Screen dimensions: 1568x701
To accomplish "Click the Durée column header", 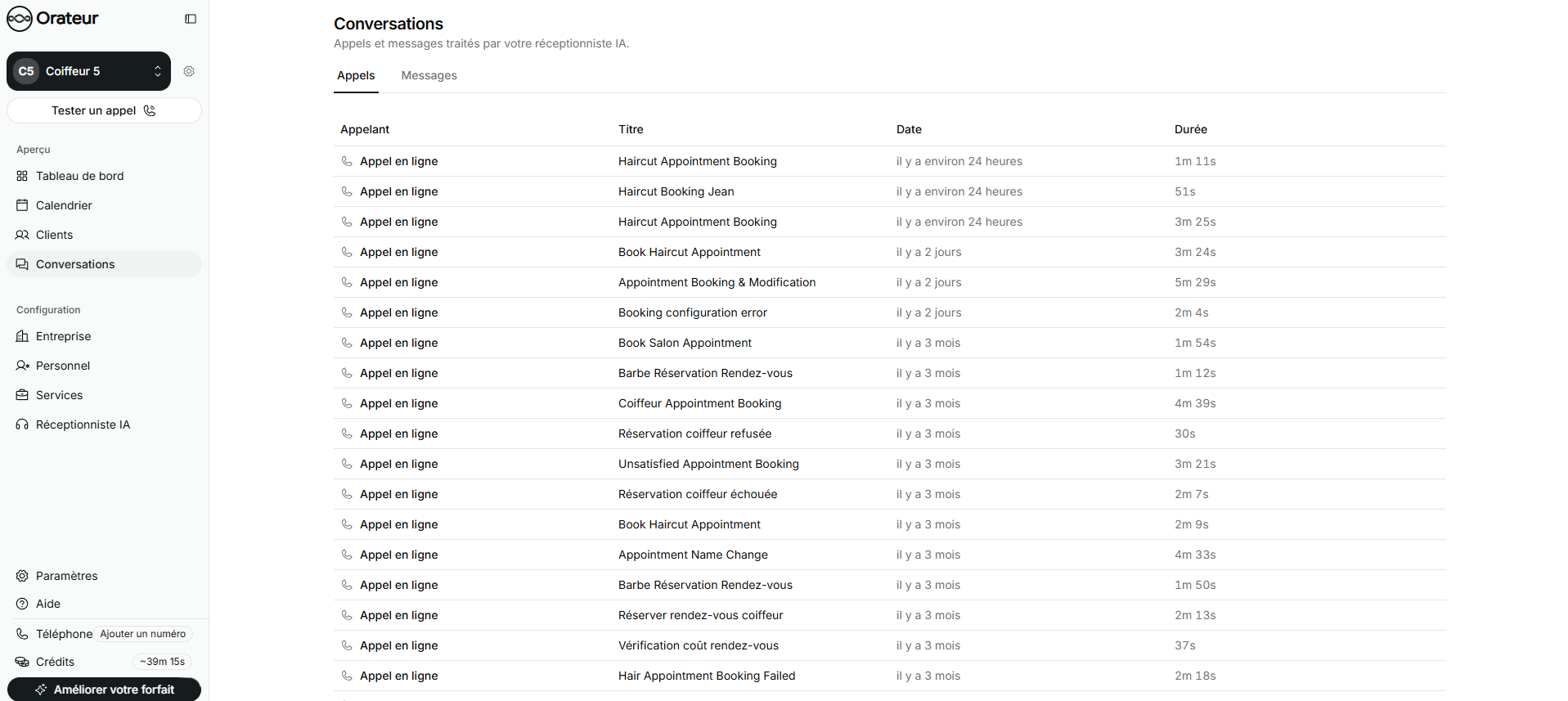I will pos(1191,129).
